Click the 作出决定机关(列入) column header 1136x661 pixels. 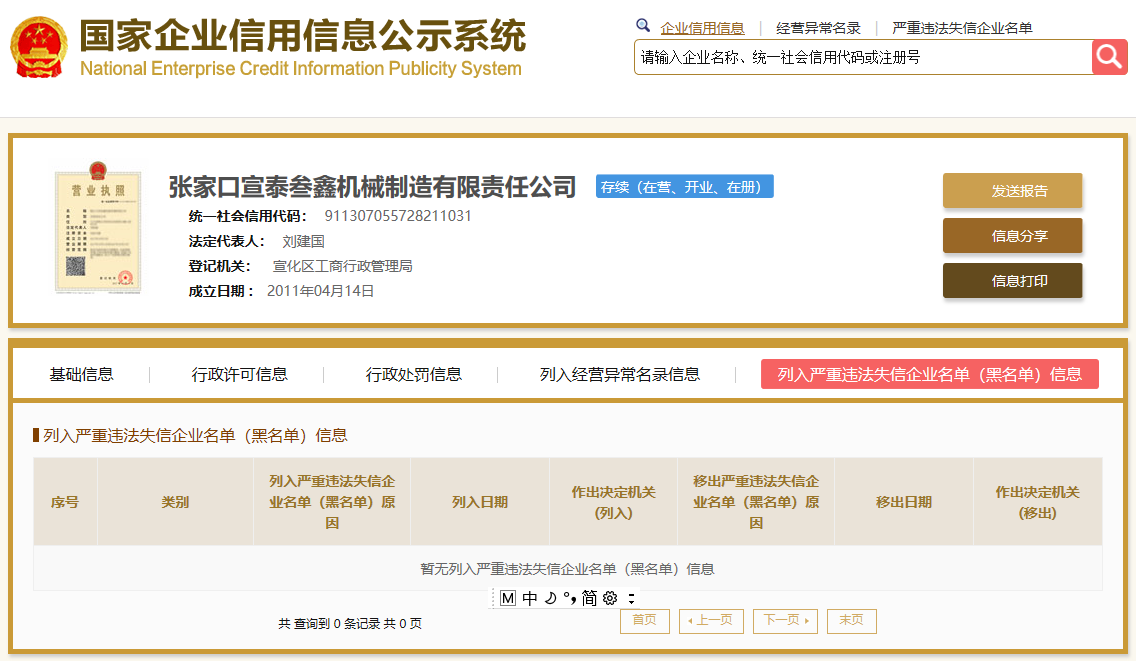pos(614,502)
